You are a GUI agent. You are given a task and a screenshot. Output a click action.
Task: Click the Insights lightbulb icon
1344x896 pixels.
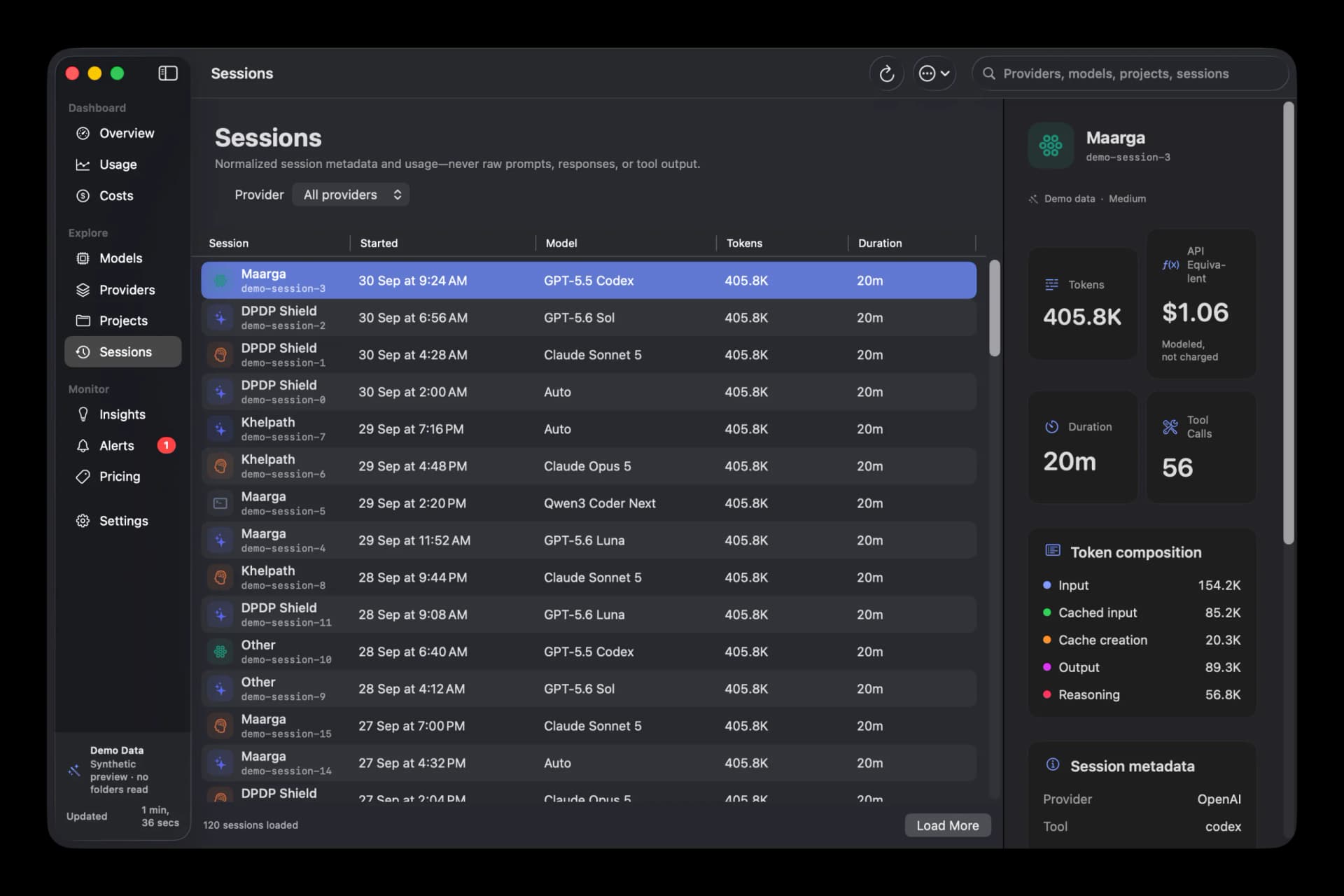click(83, 414)
